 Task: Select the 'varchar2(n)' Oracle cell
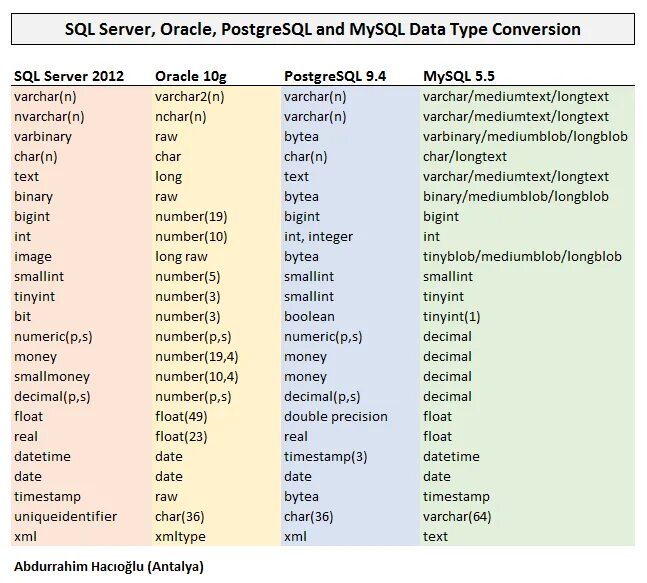coord(190,97)
